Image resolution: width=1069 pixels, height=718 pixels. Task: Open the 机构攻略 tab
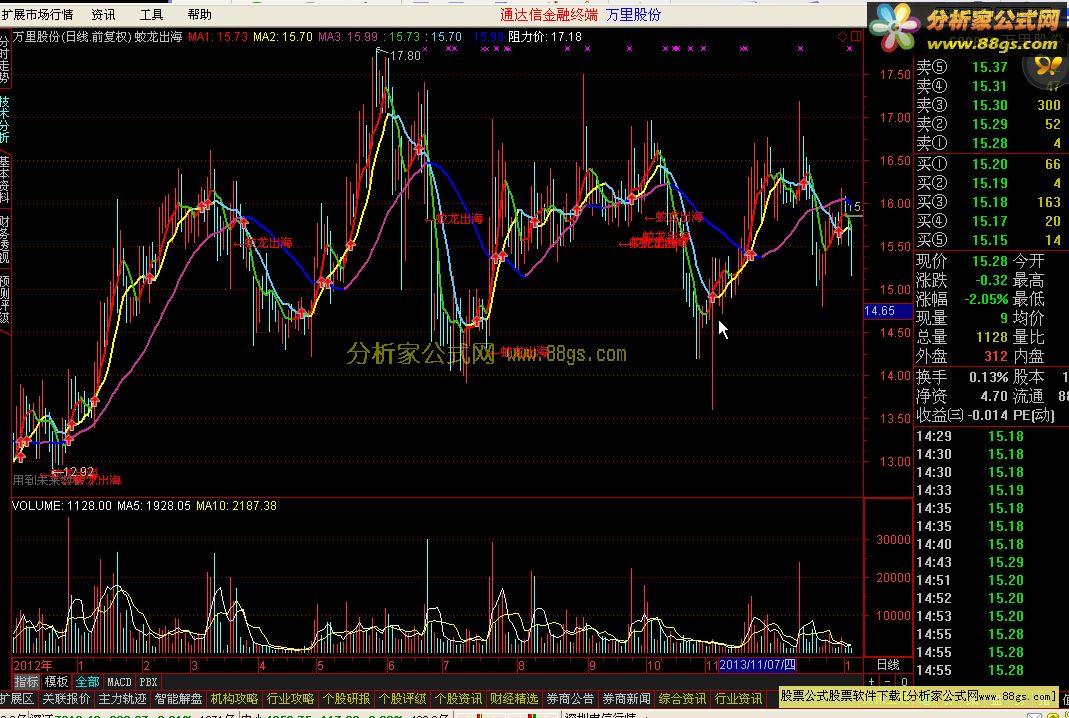[x=234, y=698]
